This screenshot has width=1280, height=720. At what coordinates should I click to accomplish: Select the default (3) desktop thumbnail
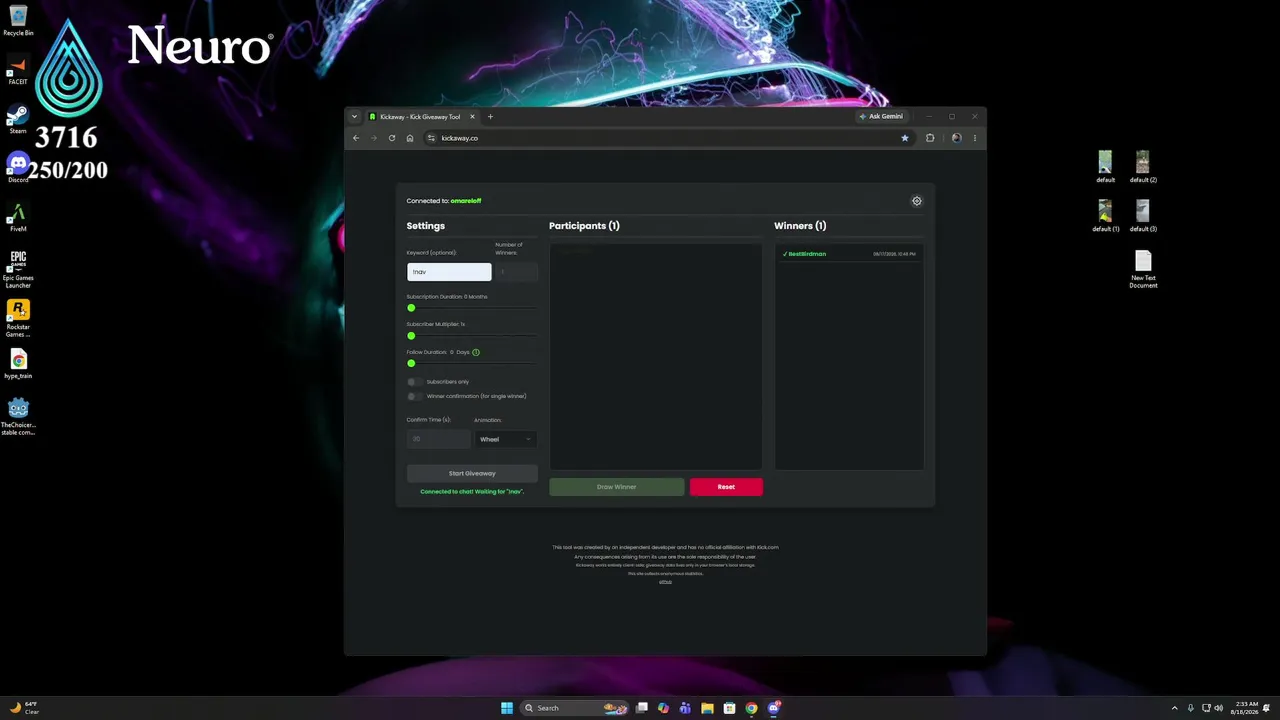[x=1143, y=216]
